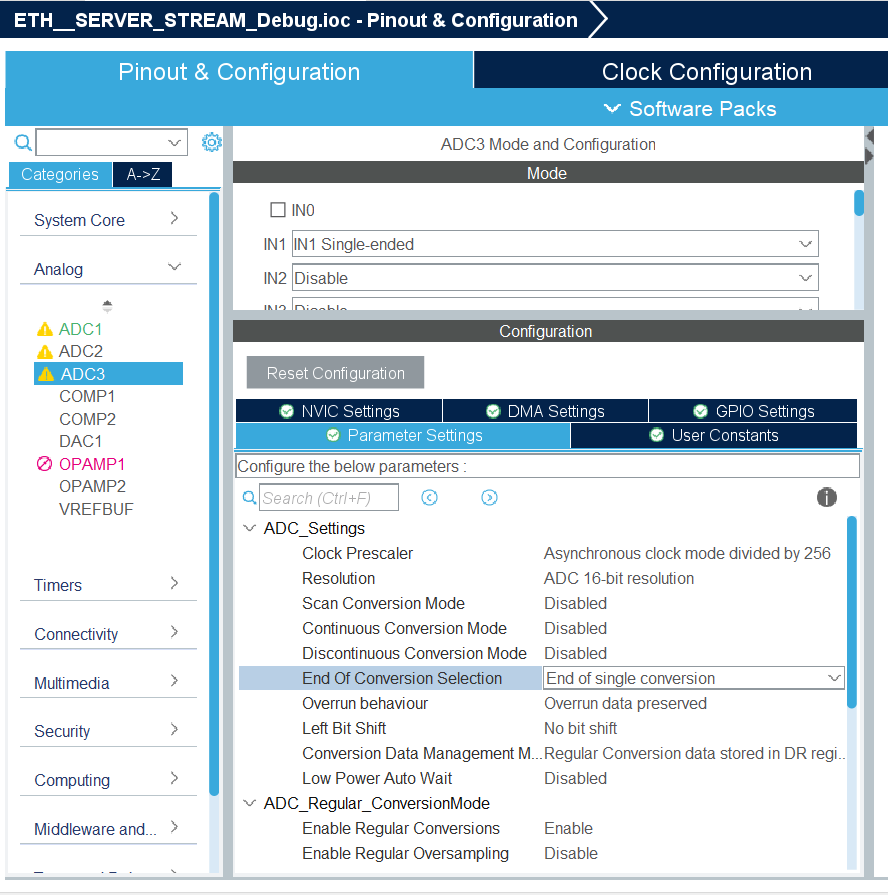Screen dimensions: 888x895
Task: Click the info icon in Parameter Settings
Action: click(x=826, y=497)
